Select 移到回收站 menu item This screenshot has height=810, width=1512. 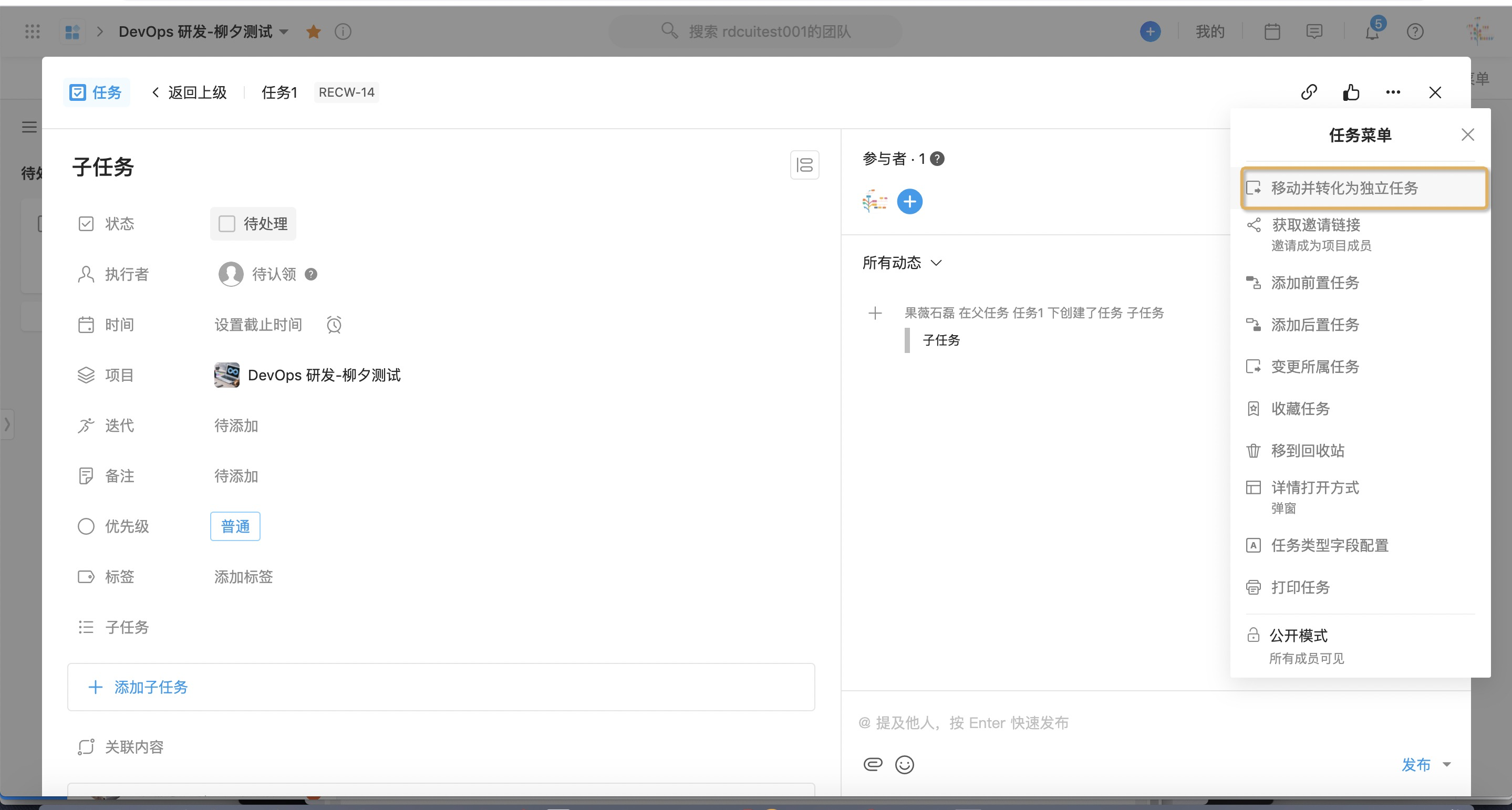click(1360, 451)
